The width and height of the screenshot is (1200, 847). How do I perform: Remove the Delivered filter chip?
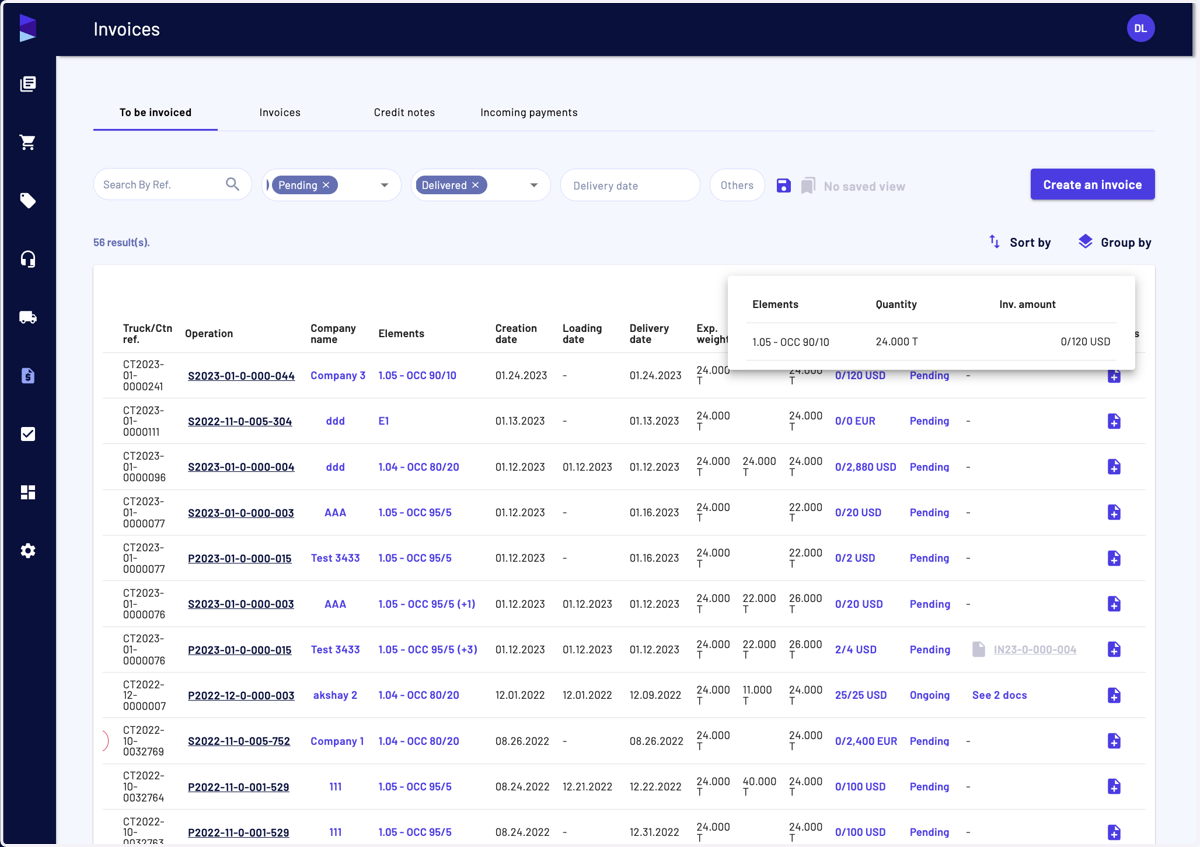pyautogui.click(x=476, y=185)
